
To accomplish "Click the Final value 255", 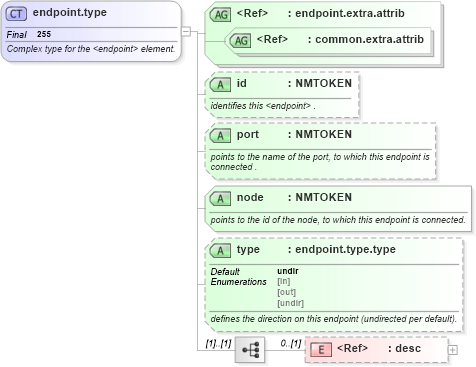I will coord(44,34).
